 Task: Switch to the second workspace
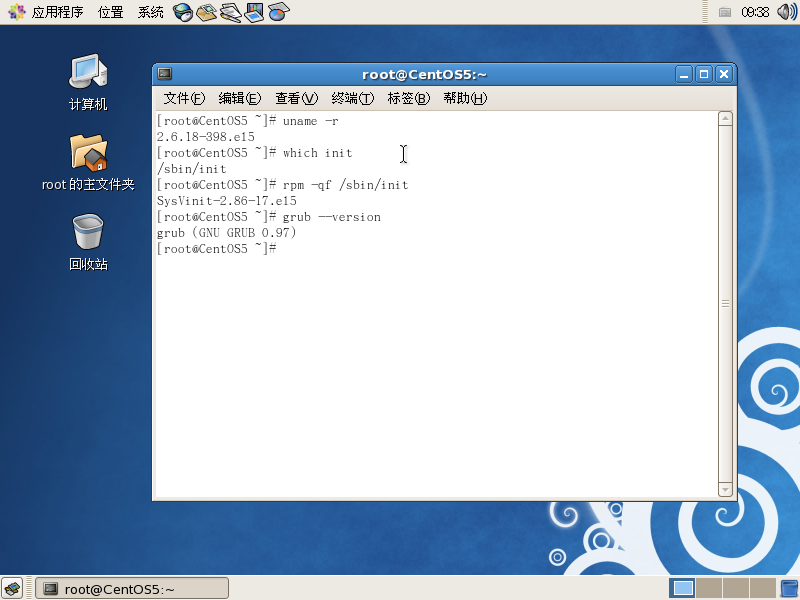pos(708,588)
